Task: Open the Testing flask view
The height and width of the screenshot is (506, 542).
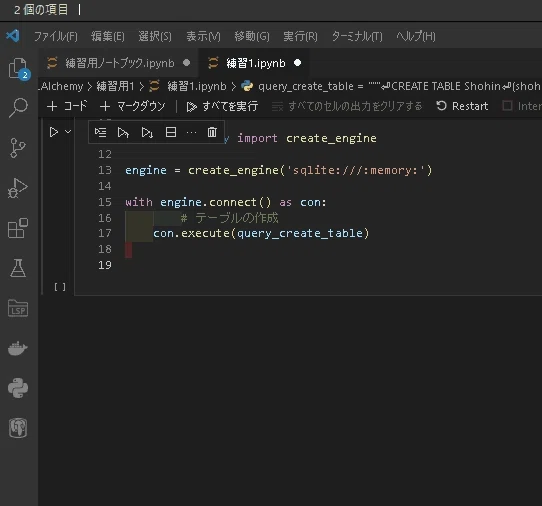Action: 18,268
